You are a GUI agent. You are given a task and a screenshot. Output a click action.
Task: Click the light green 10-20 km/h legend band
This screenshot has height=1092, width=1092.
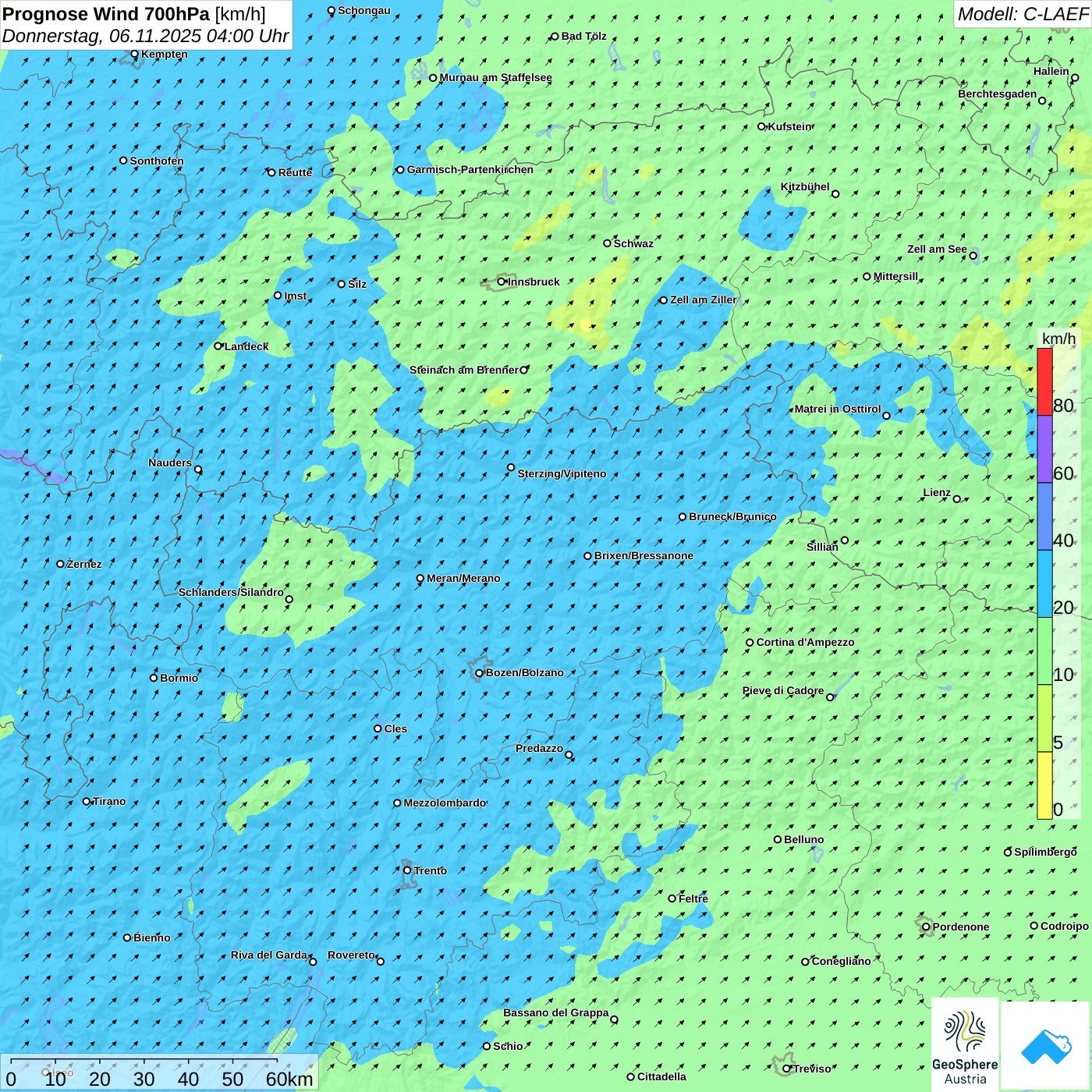pyautogui.click(x=1044, y=651)
